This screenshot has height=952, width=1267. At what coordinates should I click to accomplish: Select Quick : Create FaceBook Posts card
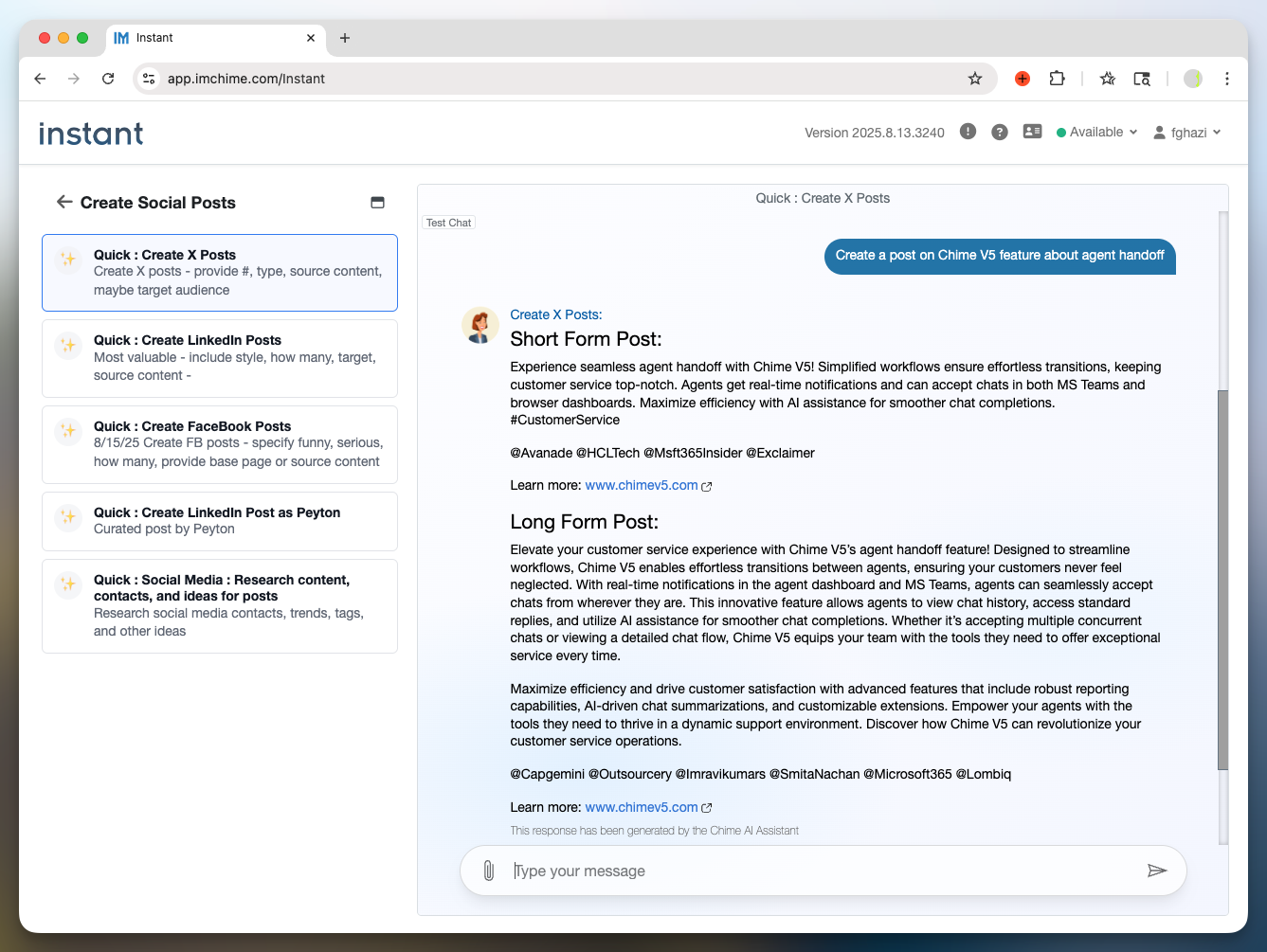[x=220, y=444]
